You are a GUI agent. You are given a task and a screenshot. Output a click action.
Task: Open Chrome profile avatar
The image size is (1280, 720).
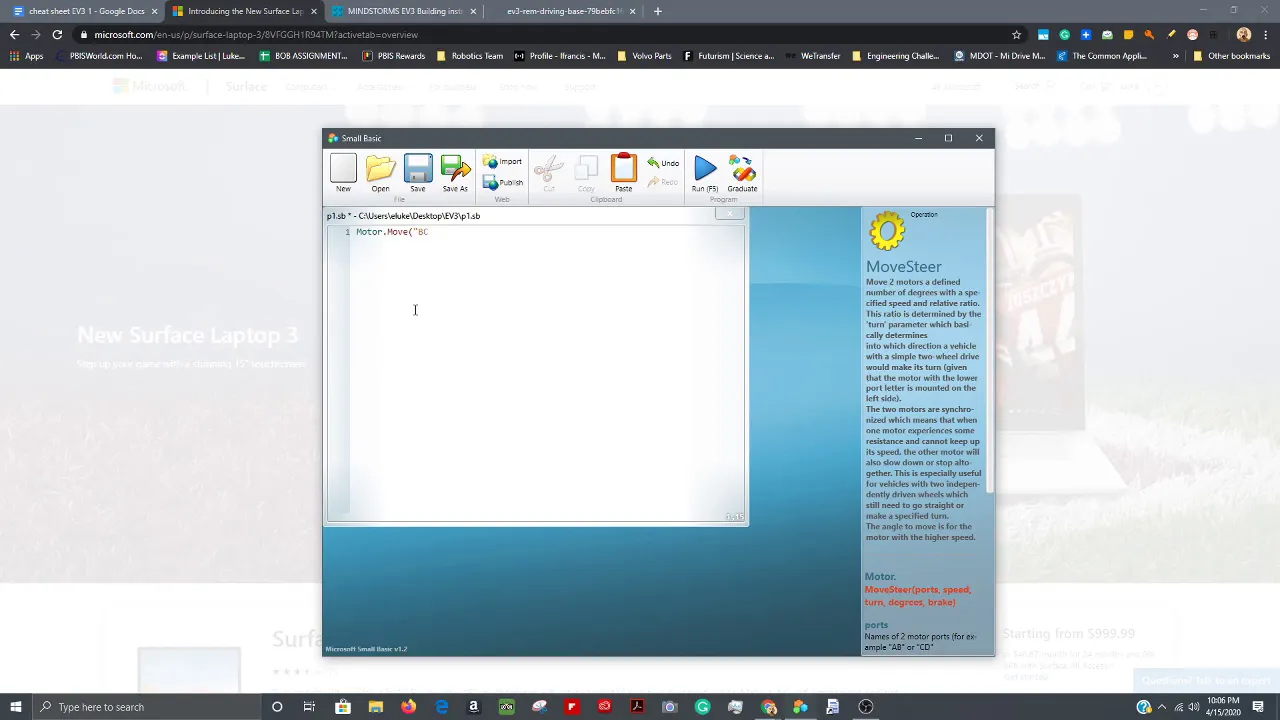tap(1243, 35)
